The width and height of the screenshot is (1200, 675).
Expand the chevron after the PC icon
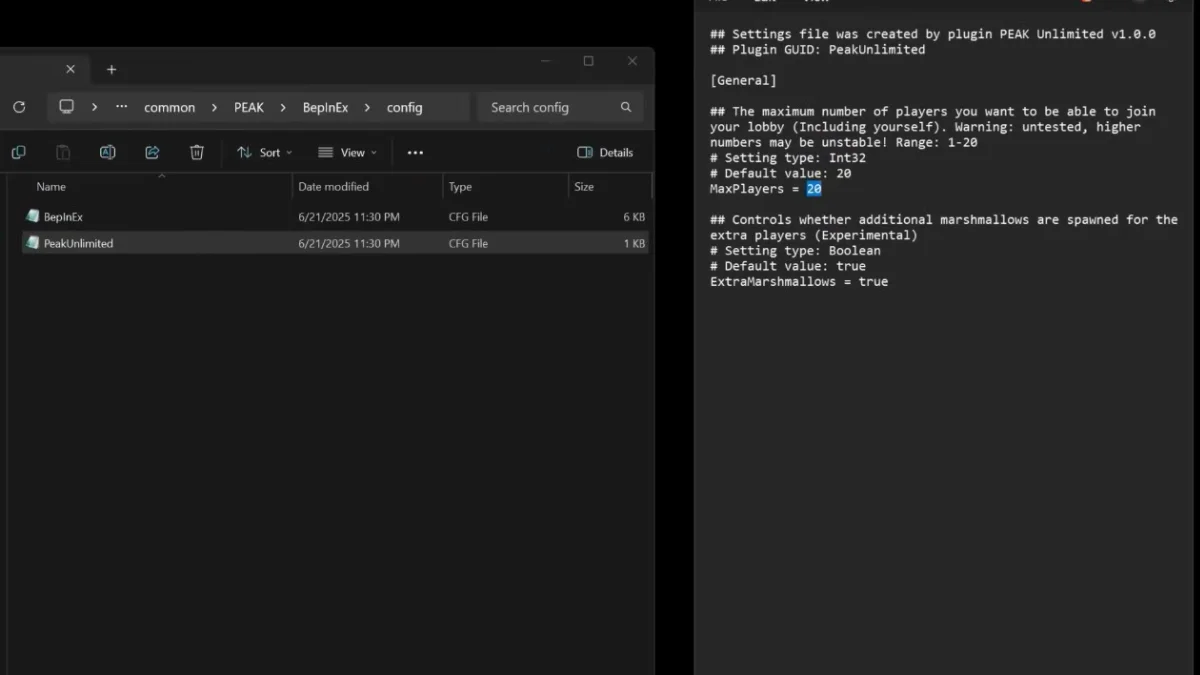pos(95,107)
